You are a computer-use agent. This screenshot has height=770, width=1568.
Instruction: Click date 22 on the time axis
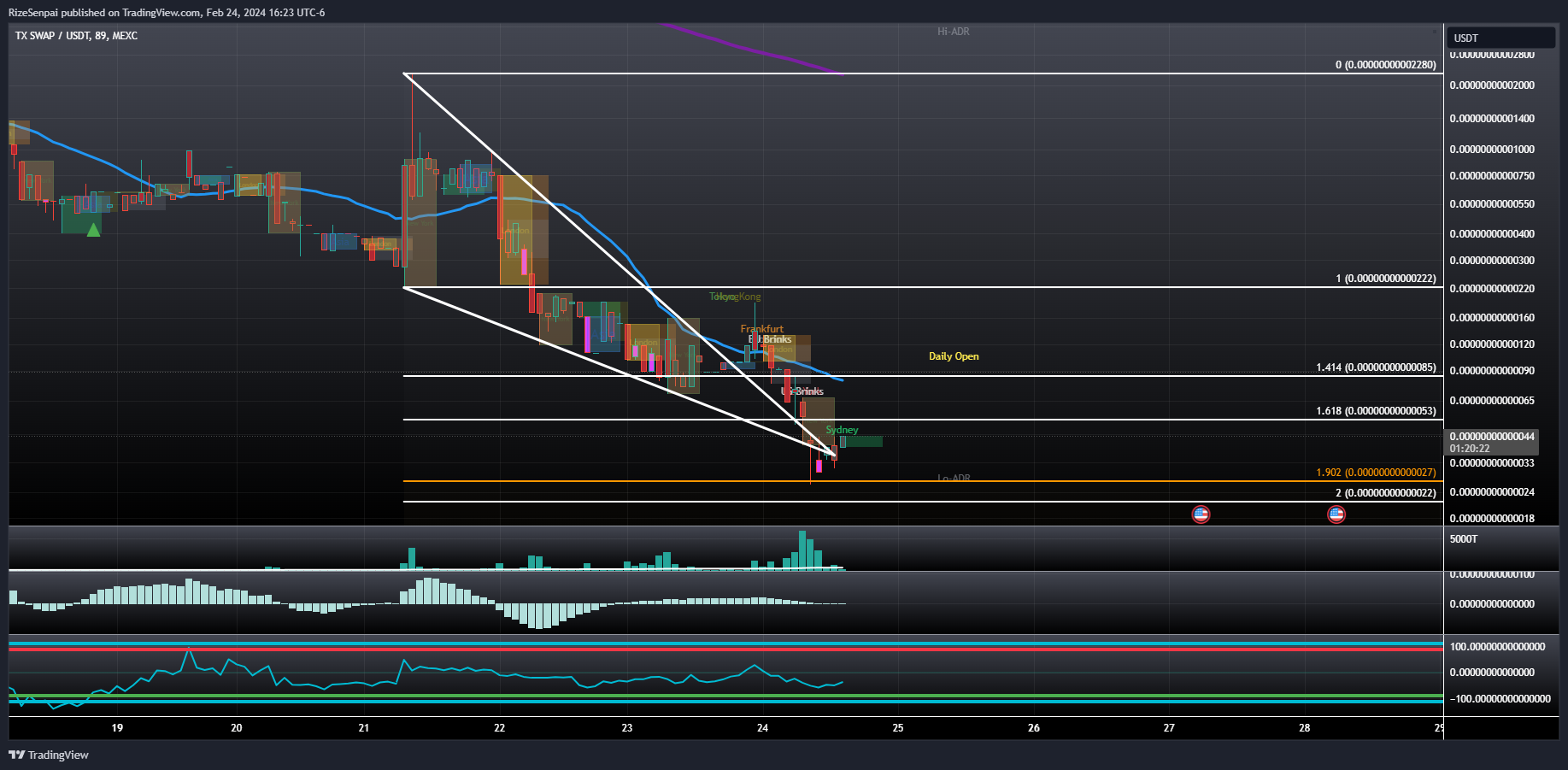tap(500, 728)
